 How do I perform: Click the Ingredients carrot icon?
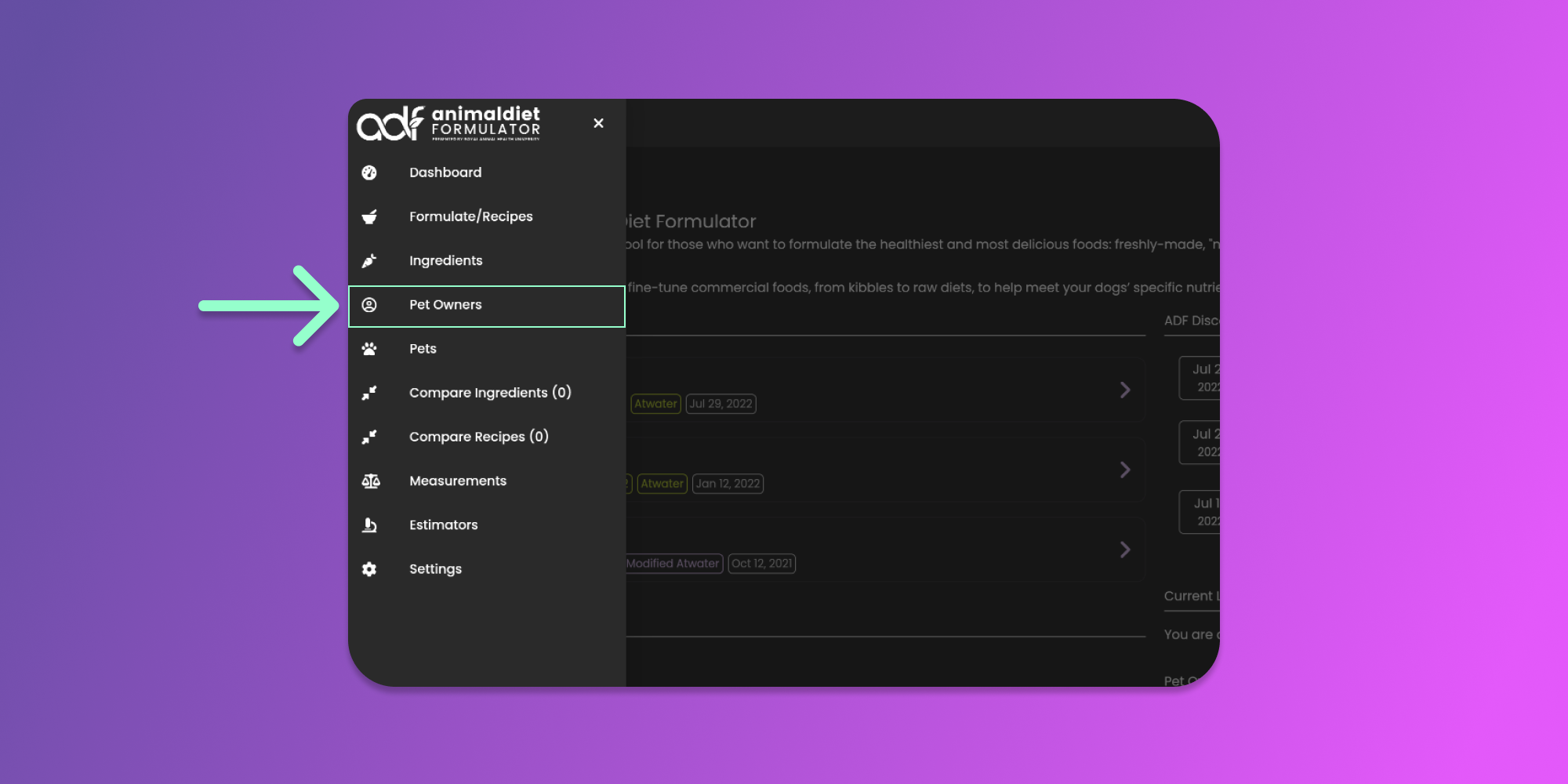tap(369, 261)
